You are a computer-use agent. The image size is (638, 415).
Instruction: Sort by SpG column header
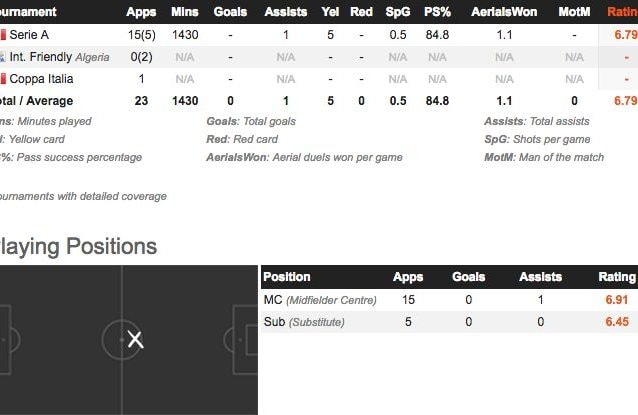tap(398, 12)
